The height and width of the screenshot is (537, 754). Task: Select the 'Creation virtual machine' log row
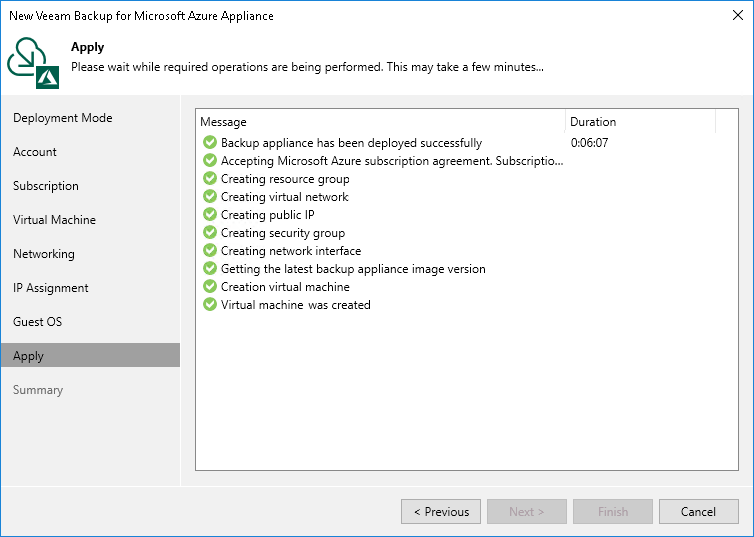point(285,287)
